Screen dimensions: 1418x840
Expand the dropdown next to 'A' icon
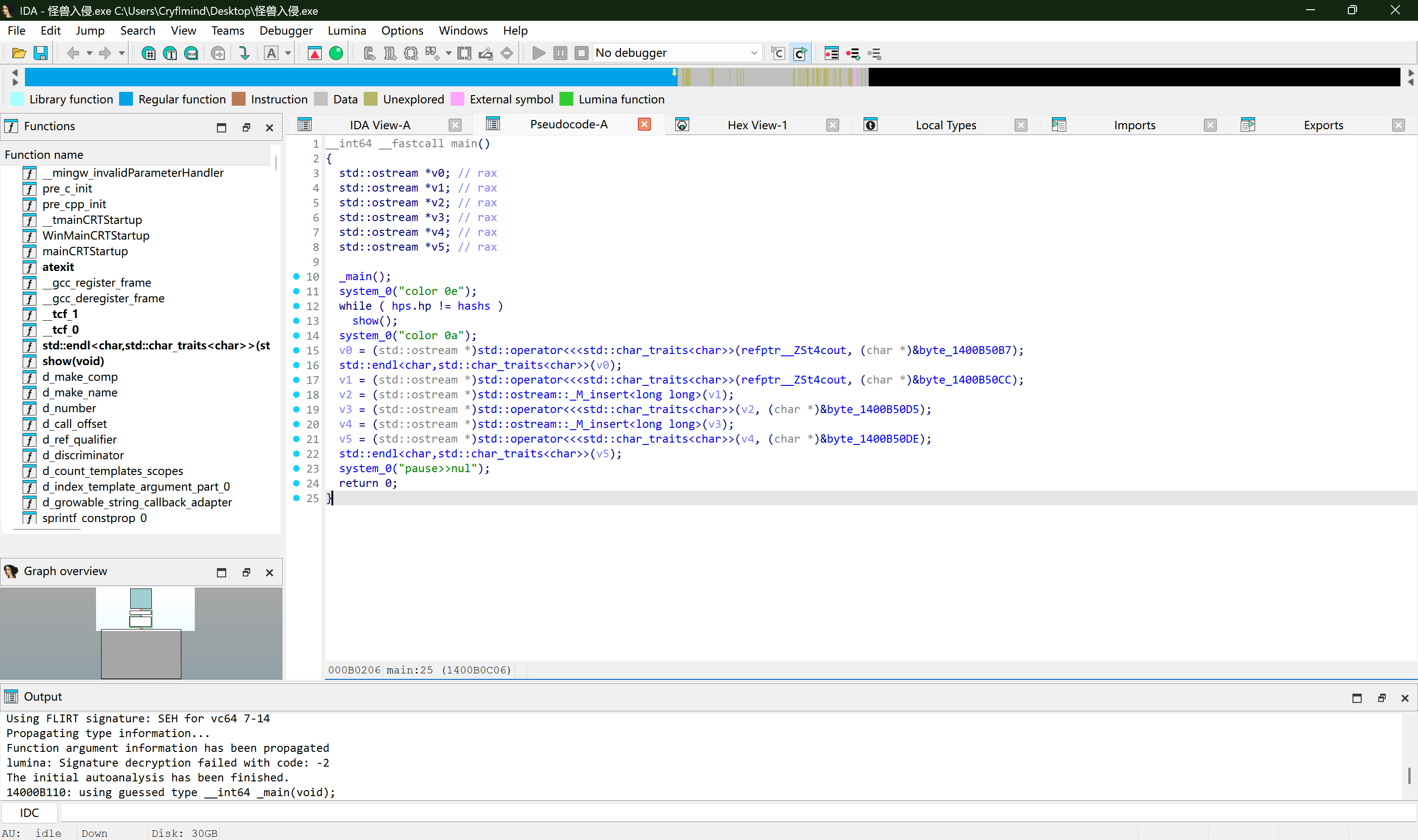click(x=288, y=53)
